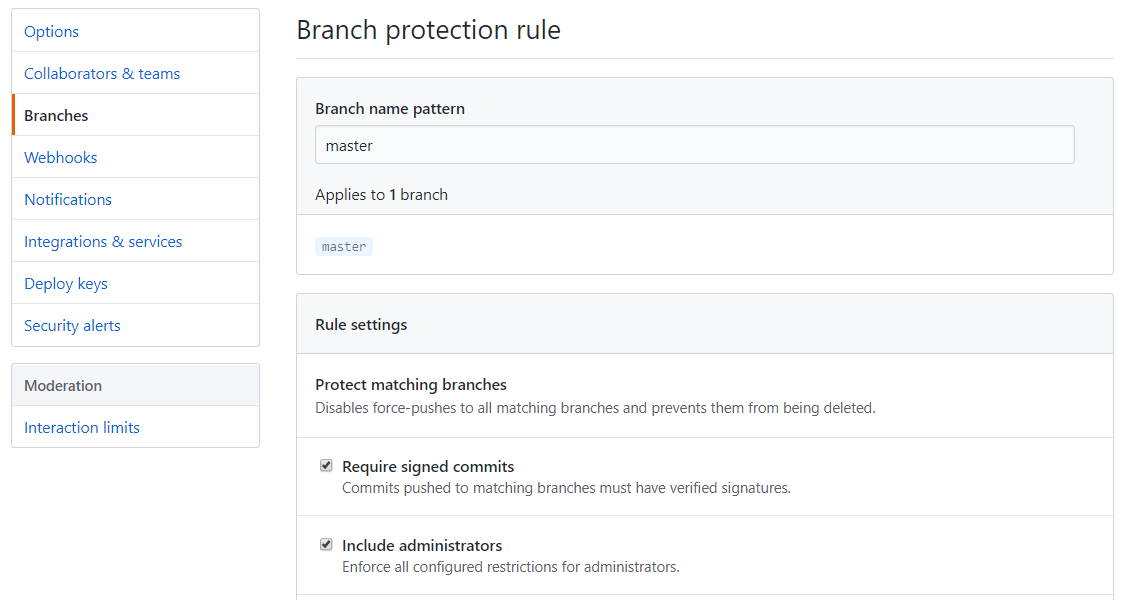This screenshot has width=1121, height=600.
Task: Click the Rule settings header
Action: pos(361,324)
